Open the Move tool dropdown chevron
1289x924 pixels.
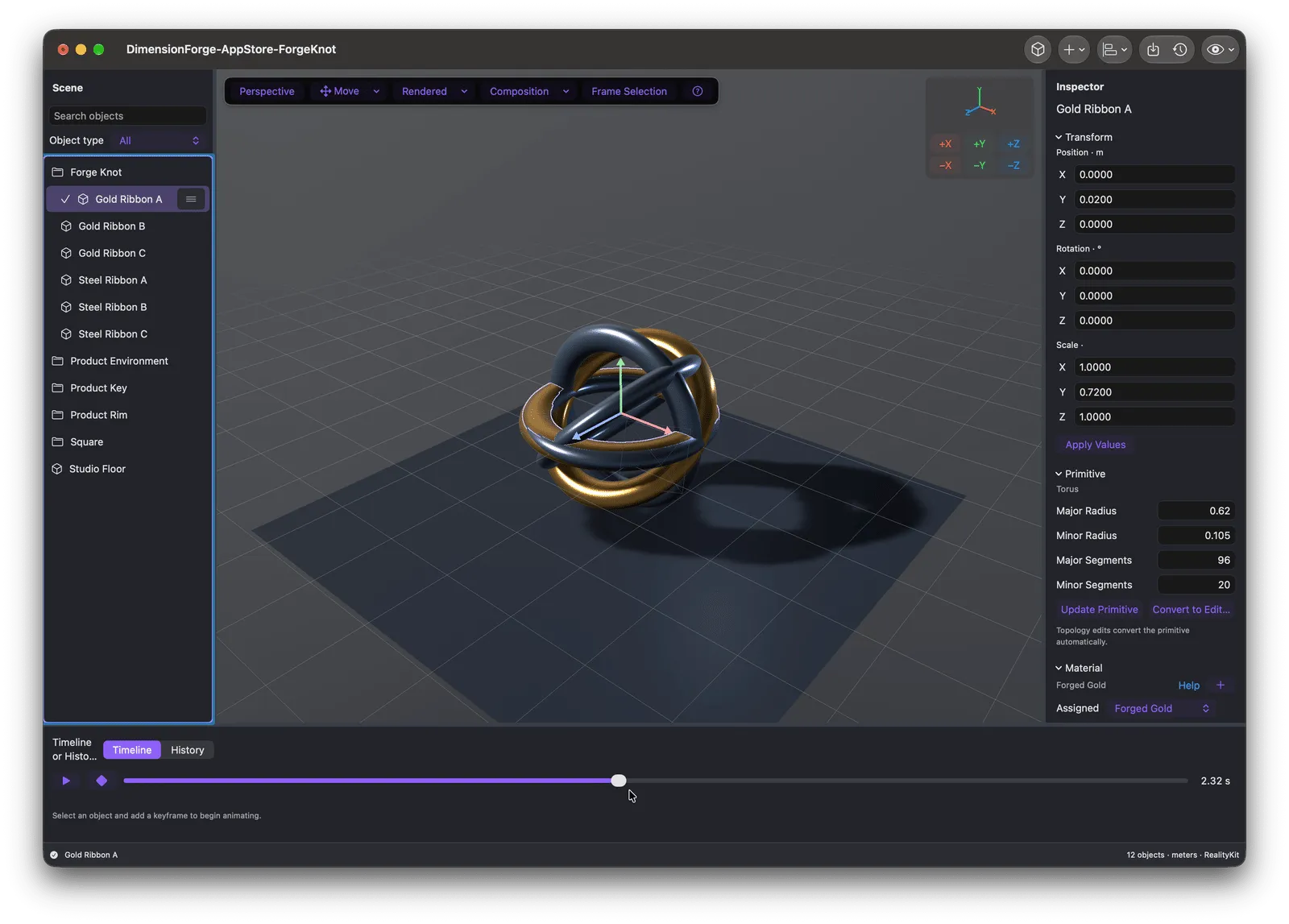(376, 91)
